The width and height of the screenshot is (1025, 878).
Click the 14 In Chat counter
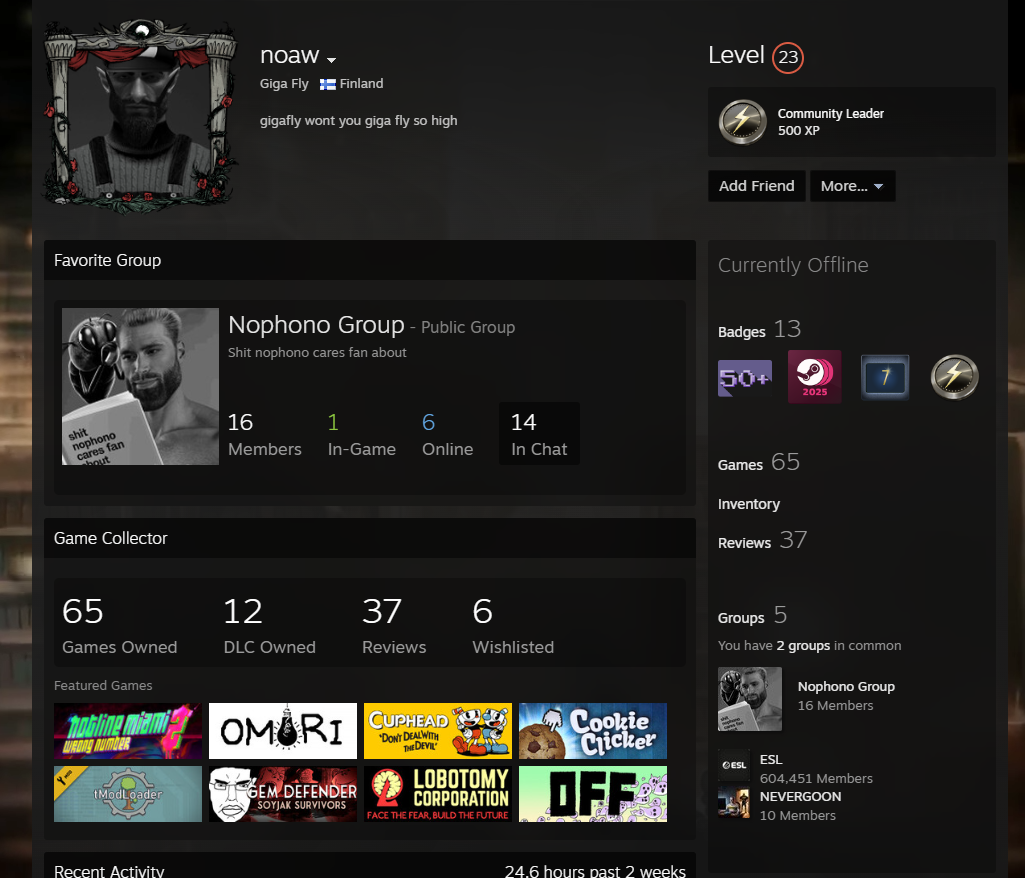(539, 434)
